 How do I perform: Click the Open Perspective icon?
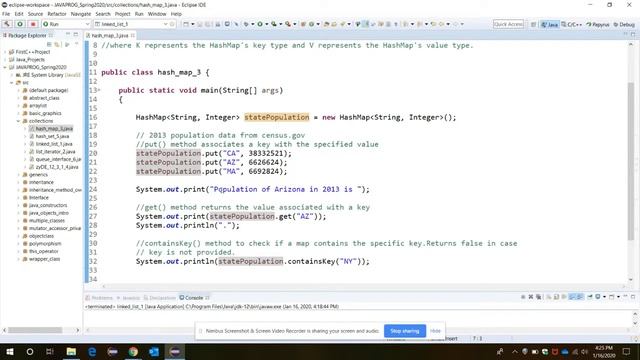[x=533, y=24]
